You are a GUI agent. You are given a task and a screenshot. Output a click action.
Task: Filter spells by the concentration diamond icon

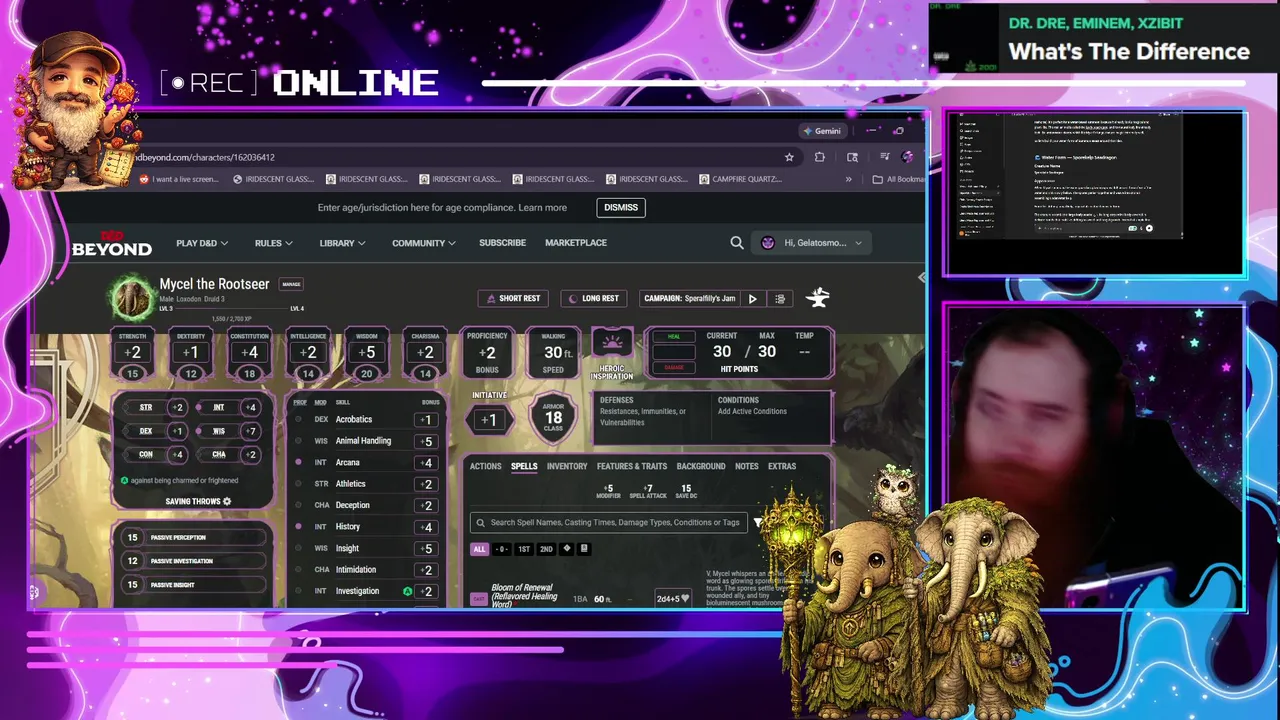567,549
